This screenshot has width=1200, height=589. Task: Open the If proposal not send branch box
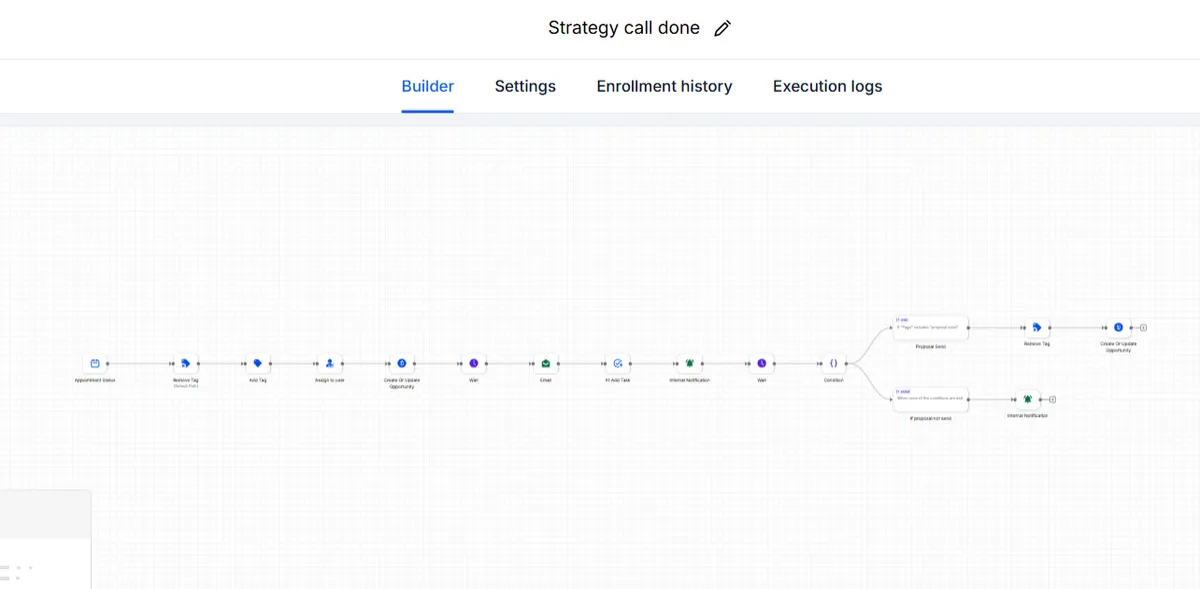point(931,399)
